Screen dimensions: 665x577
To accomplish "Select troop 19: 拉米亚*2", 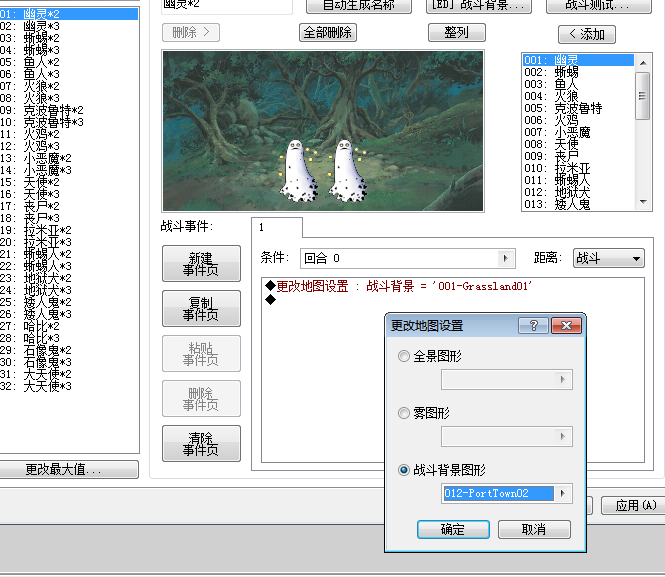I will pyautogui.click(x=69, y=230).
